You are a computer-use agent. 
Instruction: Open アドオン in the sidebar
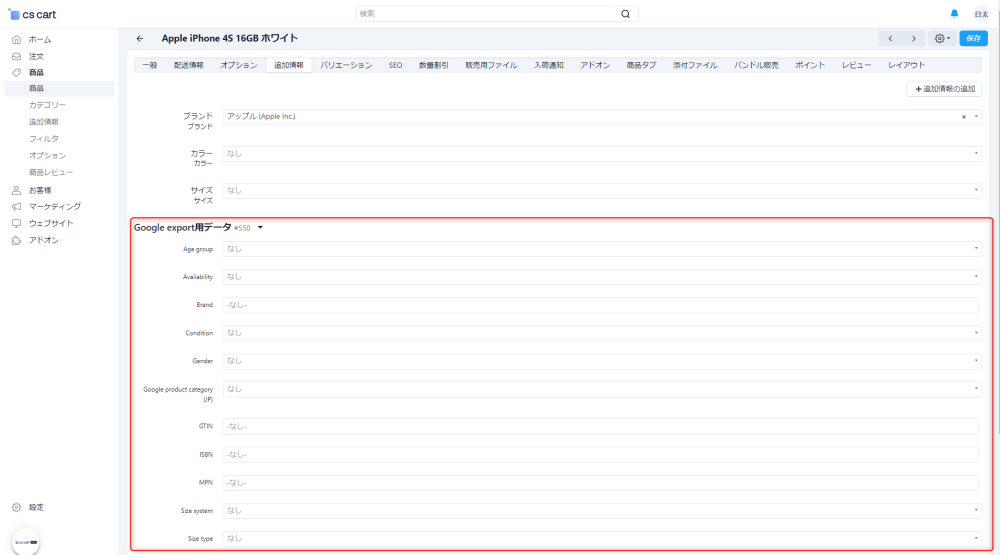pos(43,240)
